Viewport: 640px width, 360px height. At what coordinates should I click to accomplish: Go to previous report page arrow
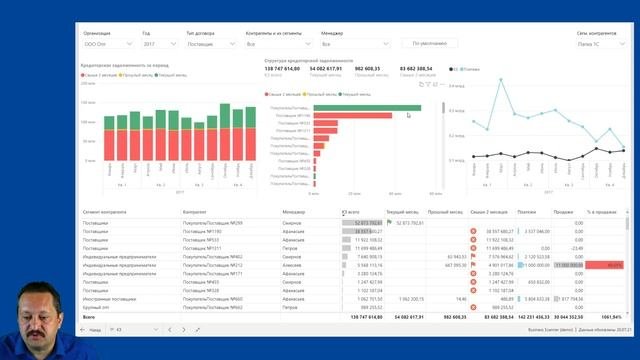170,330
